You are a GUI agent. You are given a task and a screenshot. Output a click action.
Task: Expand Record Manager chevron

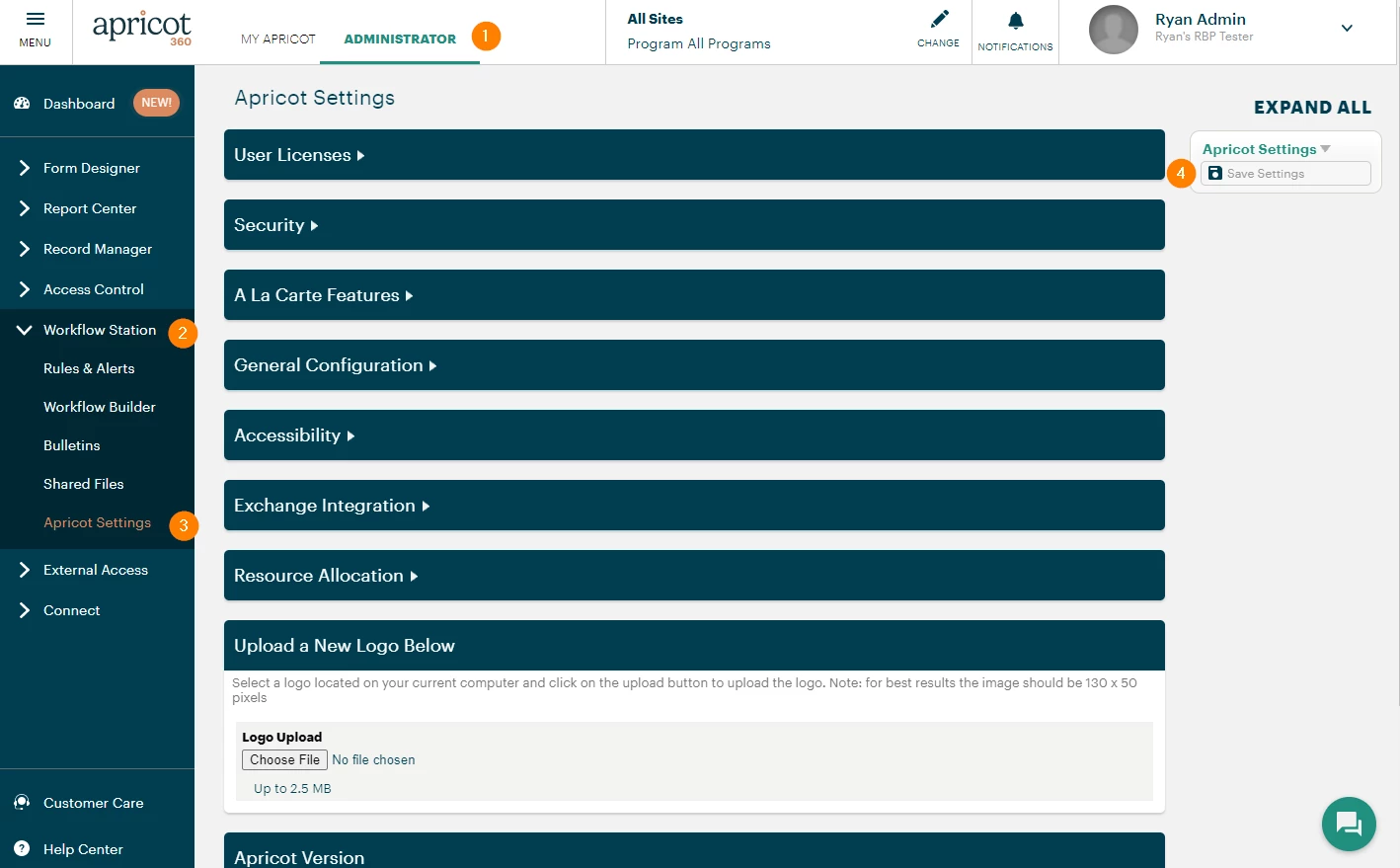point(25,249)
